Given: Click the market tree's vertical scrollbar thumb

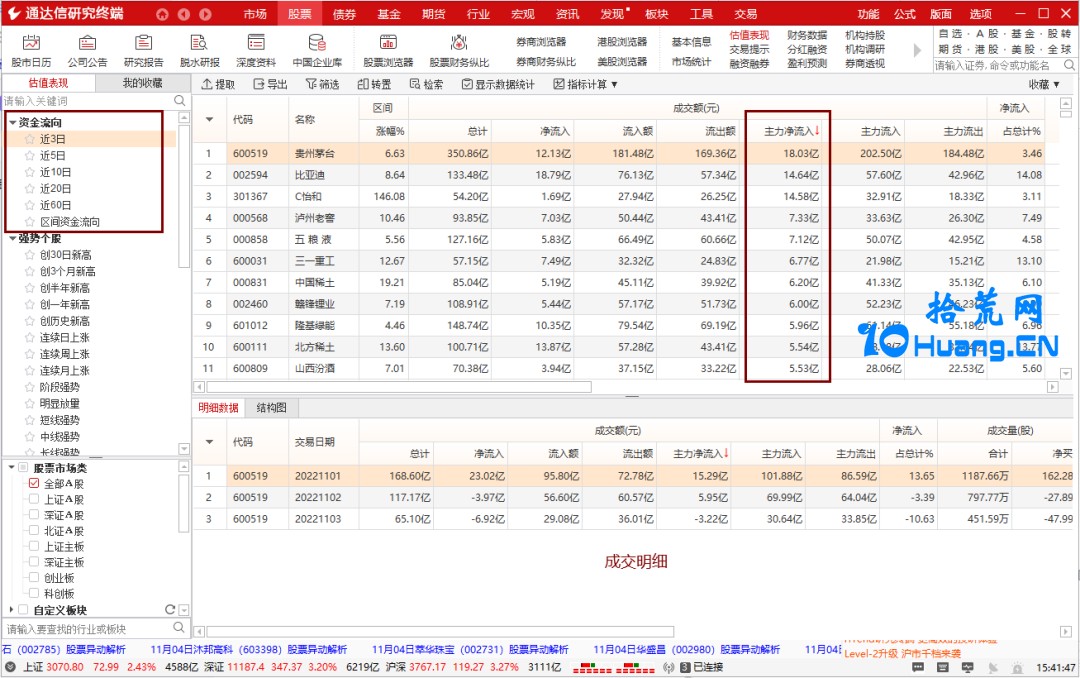Looking at the screenshot, I should (184, 503).
